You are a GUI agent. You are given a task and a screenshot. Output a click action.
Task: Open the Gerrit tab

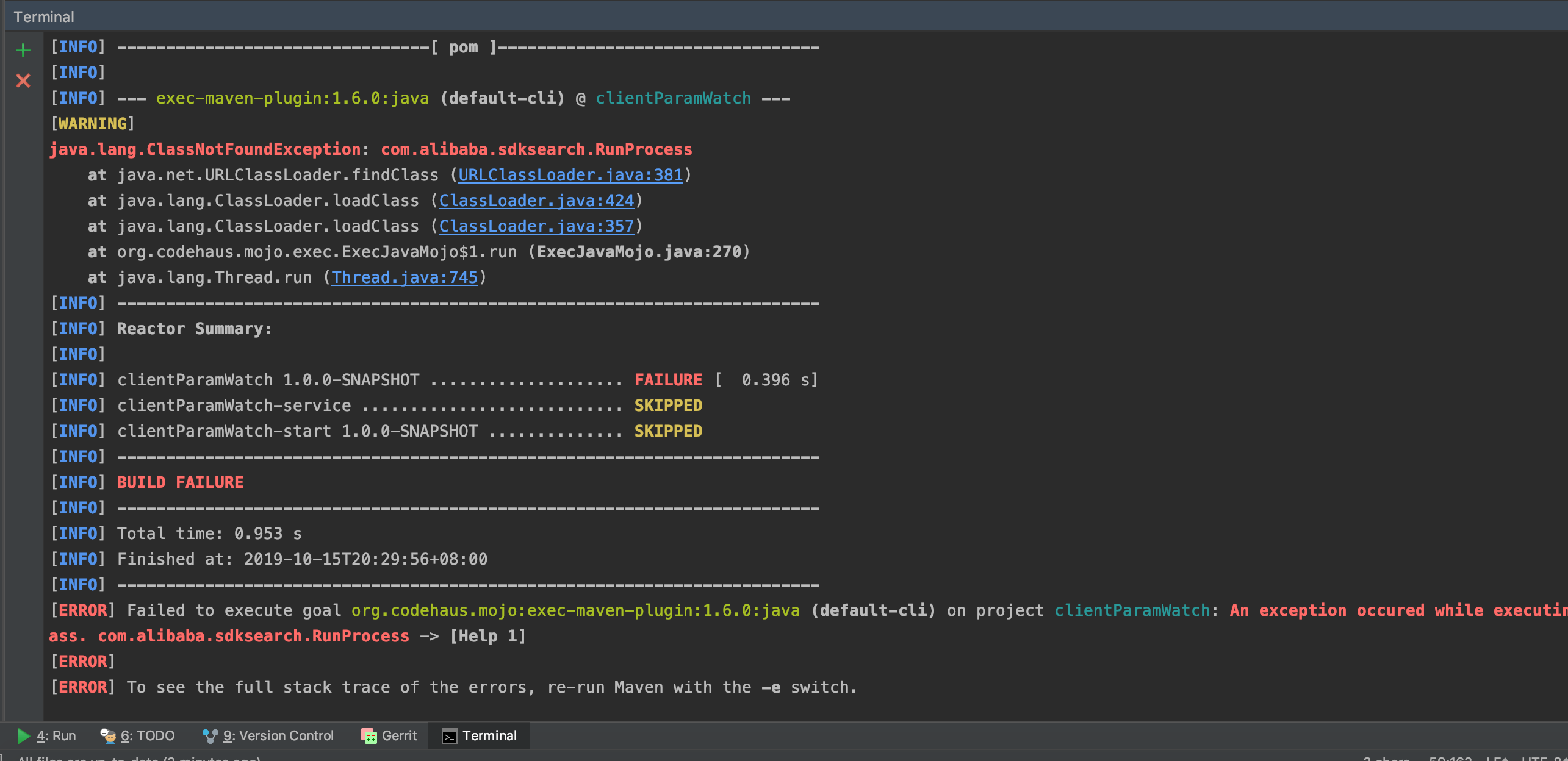pyautogui.click(x=399, y=736)
